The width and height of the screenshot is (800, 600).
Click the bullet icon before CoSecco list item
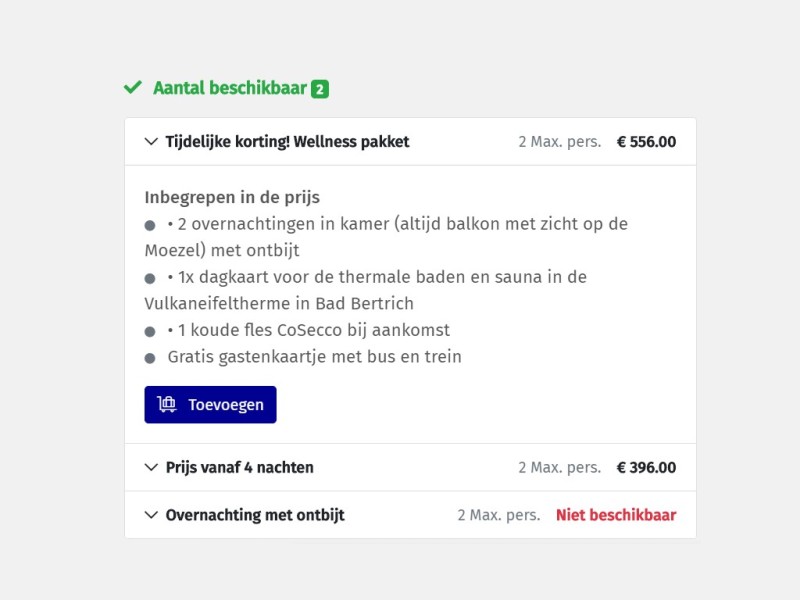click(151, 330)
